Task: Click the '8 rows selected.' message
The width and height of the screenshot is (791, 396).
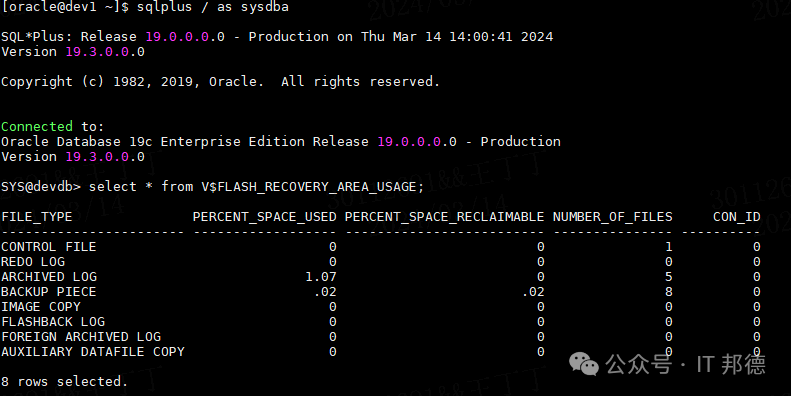Action: 65,382
